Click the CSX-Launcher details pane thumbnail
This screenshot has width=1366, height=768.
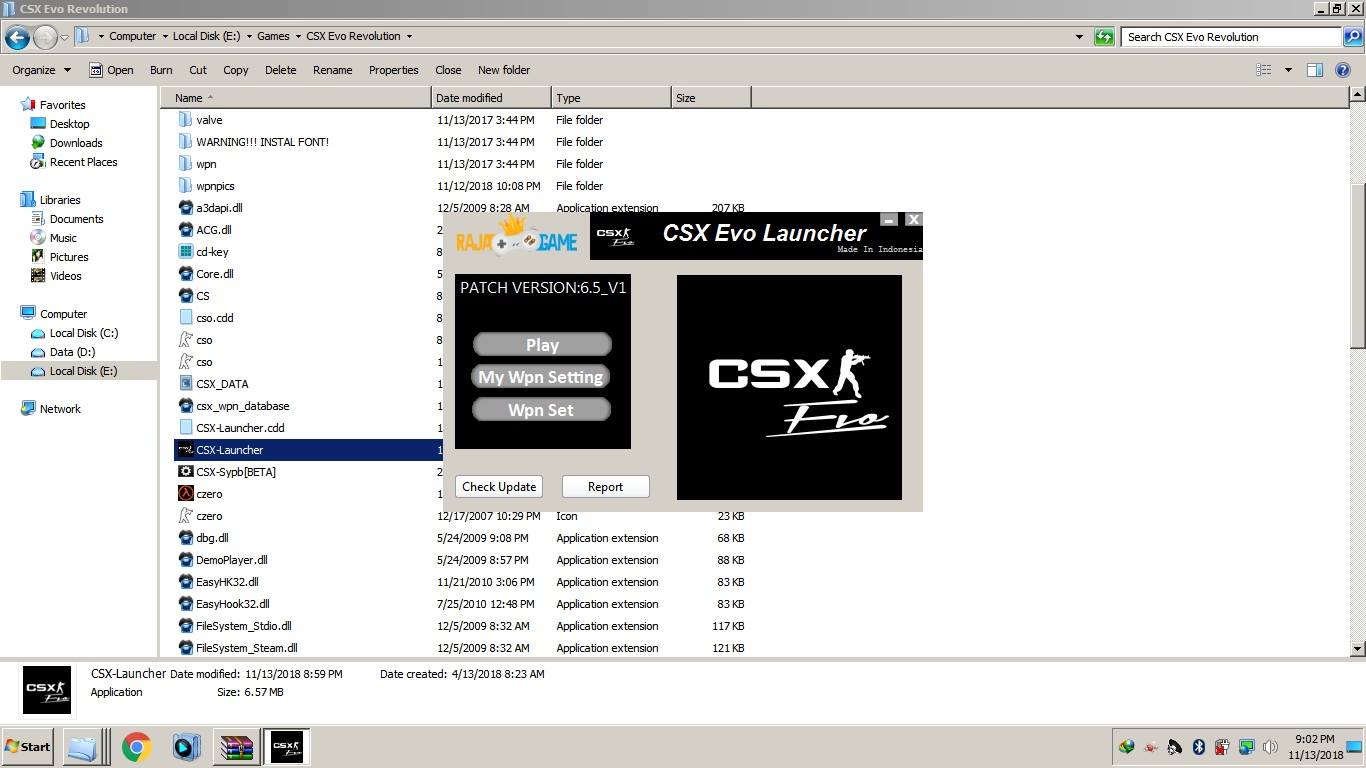tap(47, 691)
